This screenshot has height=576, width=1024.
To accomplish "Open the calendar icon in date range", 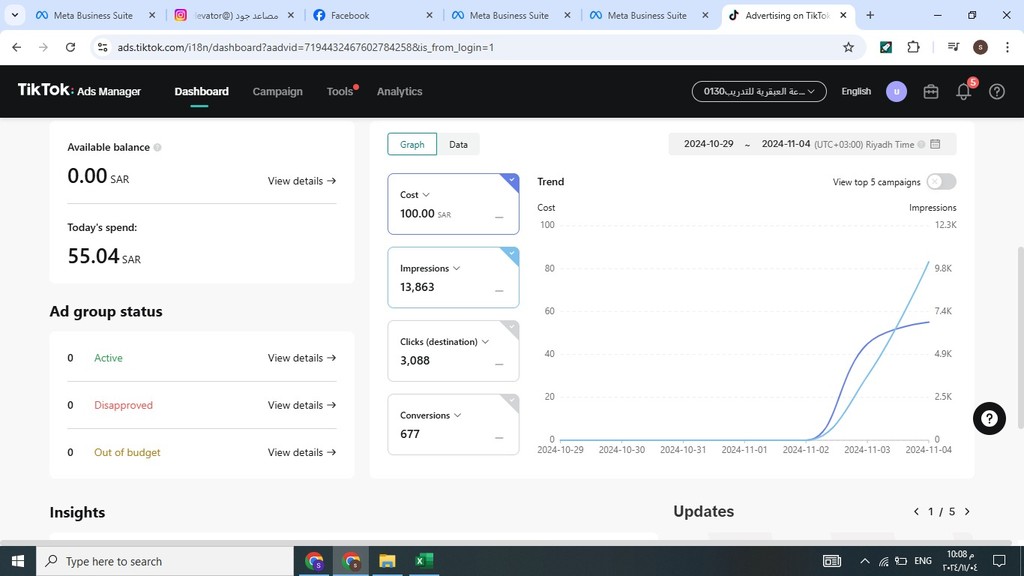I will (x=935, y=144).
